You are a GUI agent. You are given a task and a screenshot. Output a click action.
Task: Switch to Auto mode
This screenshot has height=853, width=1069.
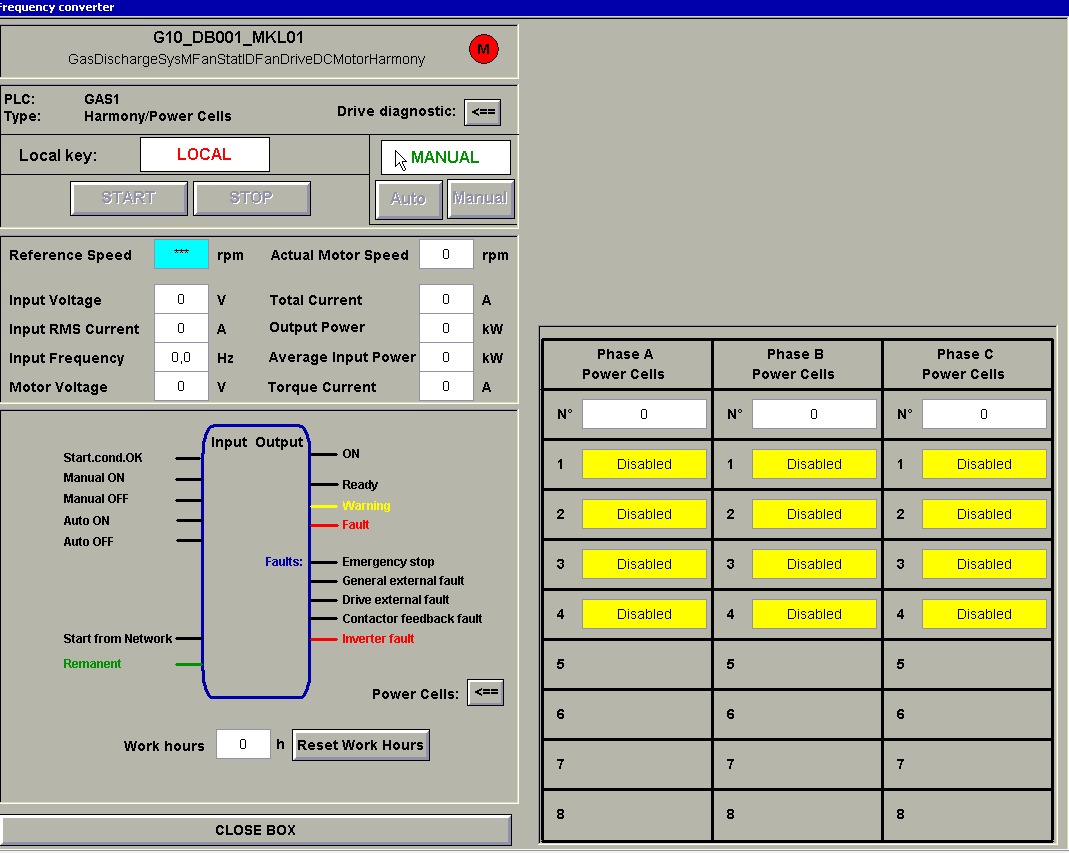408,199
